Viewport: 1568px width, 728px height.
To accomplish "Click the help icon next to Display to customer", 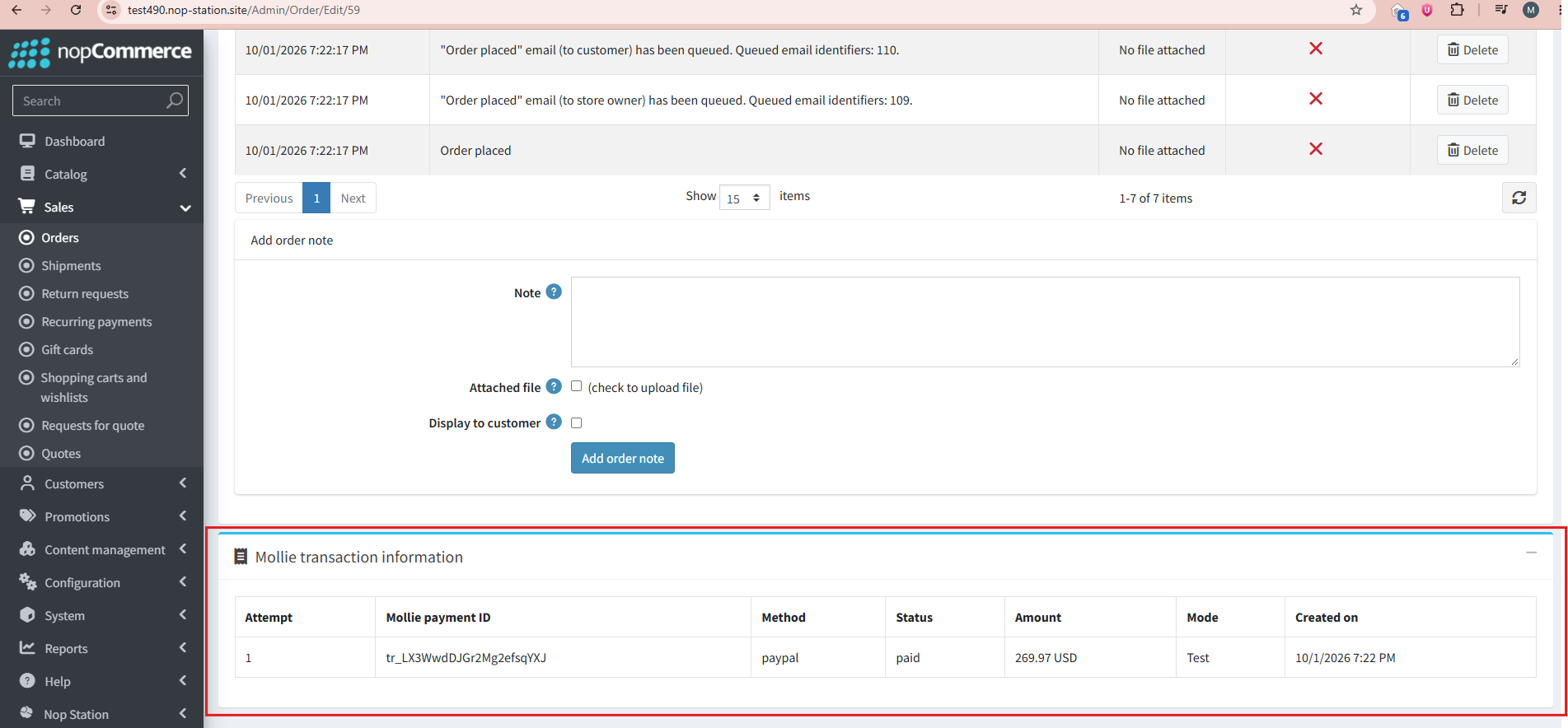I will (554, 422).
